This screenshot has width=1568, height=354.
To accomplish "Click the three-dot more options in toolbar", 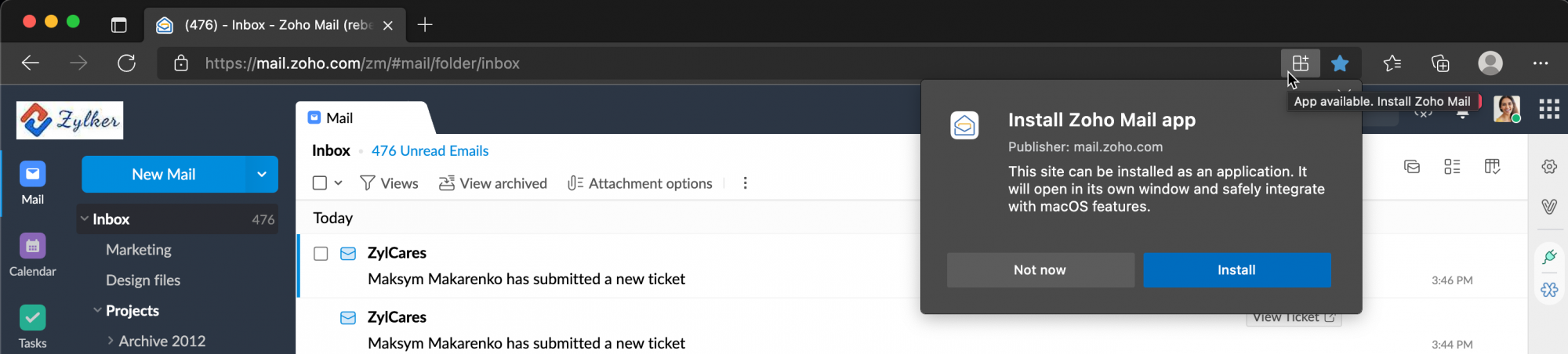I will coord(745,183).
